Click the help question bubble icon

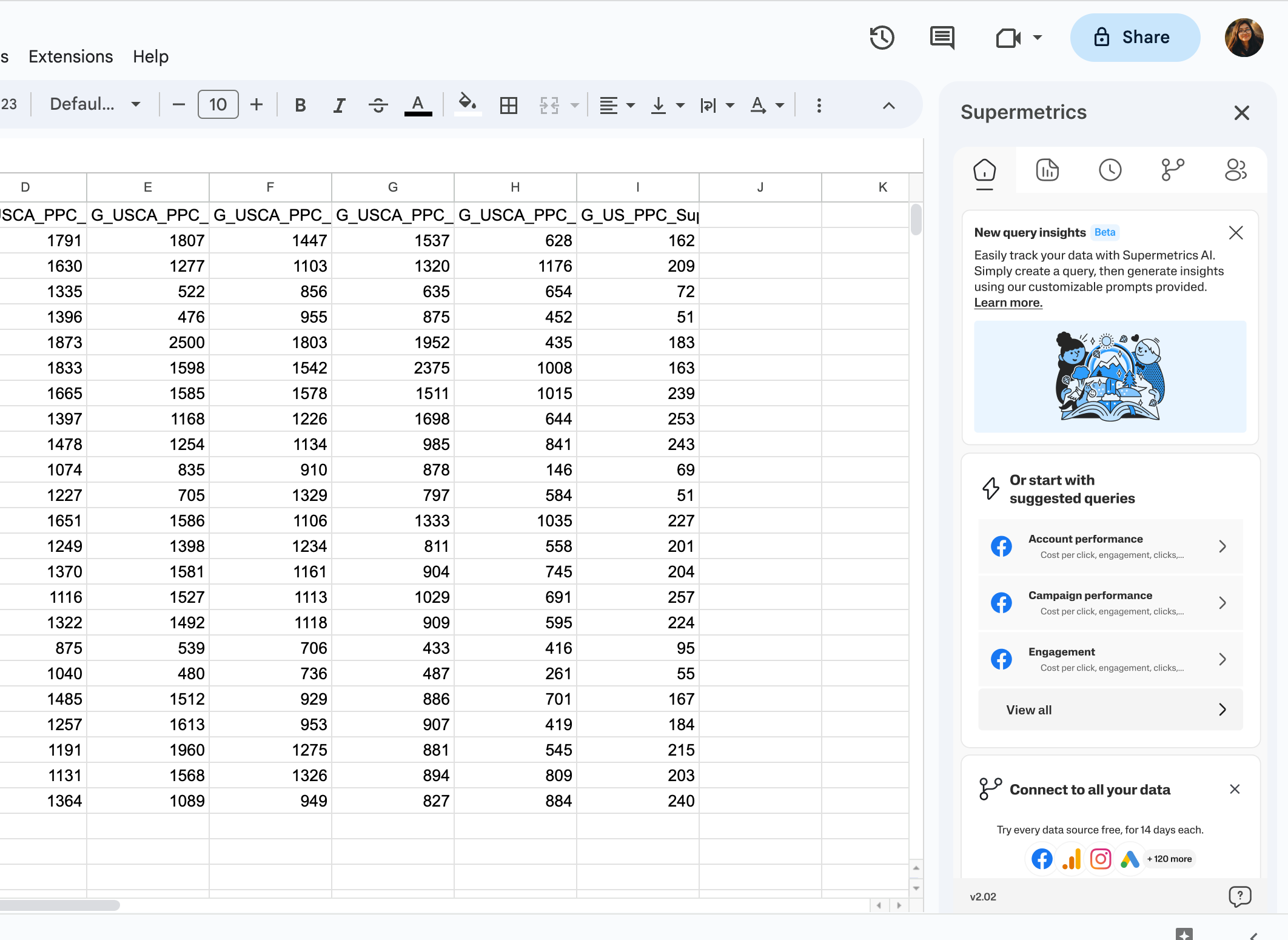[x=1239, y=896]
